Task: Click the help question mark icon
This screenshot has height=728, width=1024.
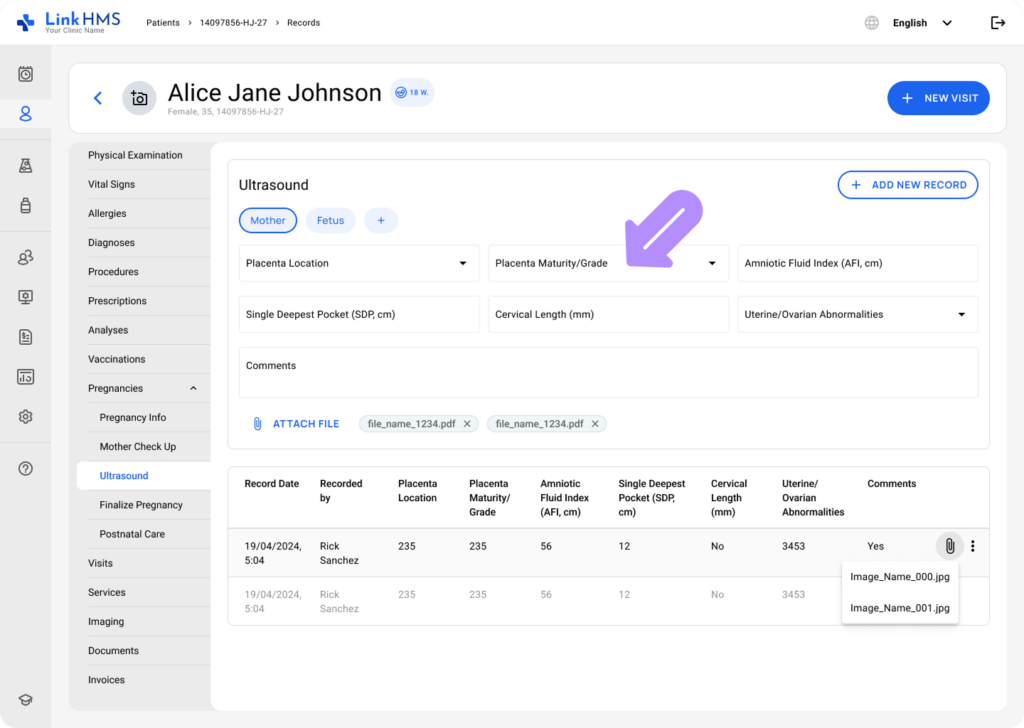Action: coord(25,468)
